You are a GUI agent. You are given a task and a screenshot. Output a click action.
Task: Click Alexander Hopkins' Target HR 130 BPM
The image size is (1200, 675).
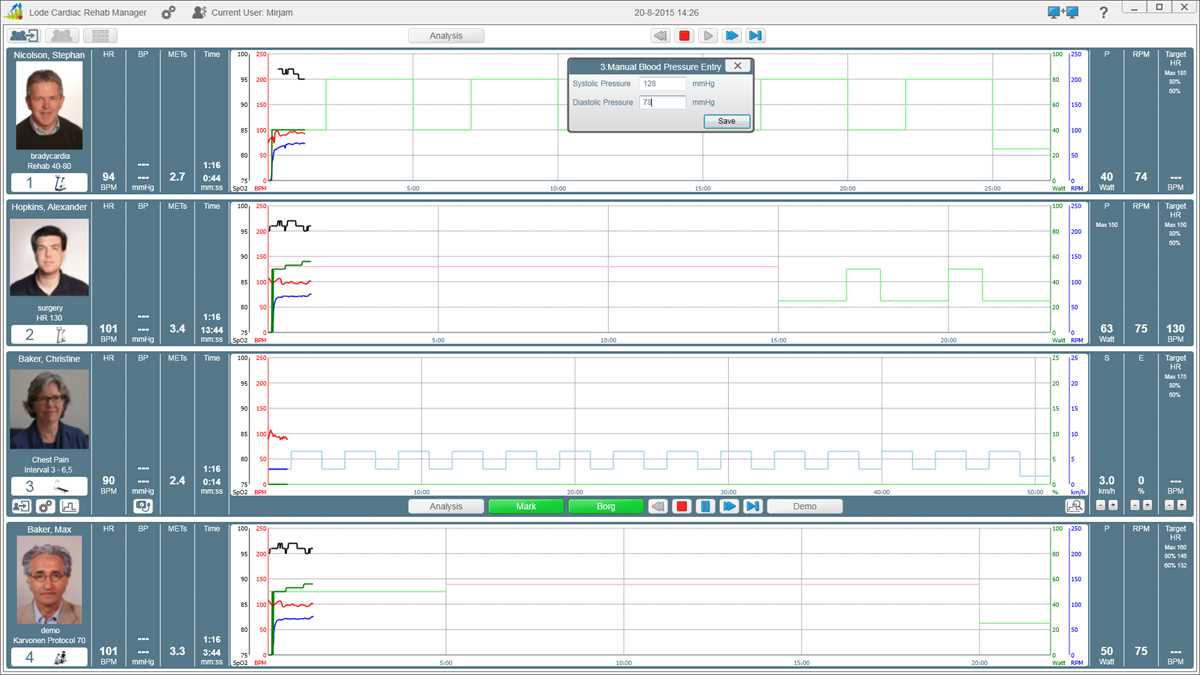coord(1175,333)
